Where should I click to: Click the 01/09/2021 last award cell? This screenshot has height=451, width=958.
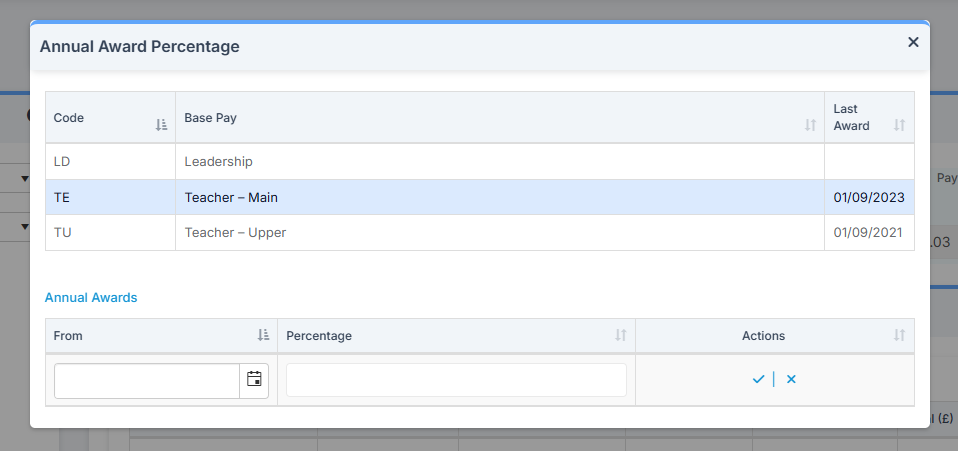868,233
